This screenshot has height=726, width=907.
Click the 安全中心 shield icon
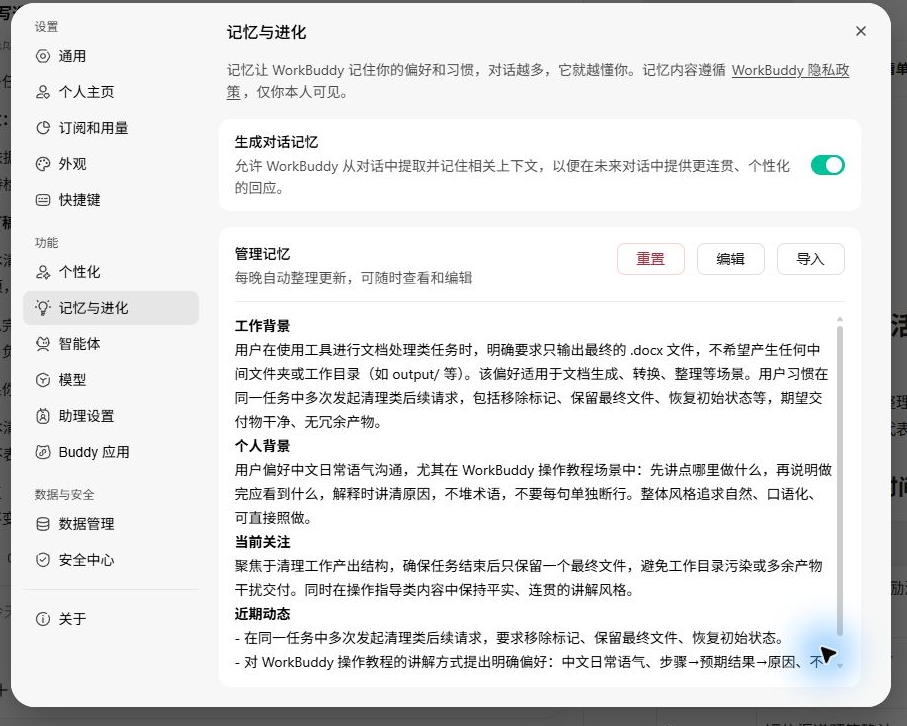(43, 560)
